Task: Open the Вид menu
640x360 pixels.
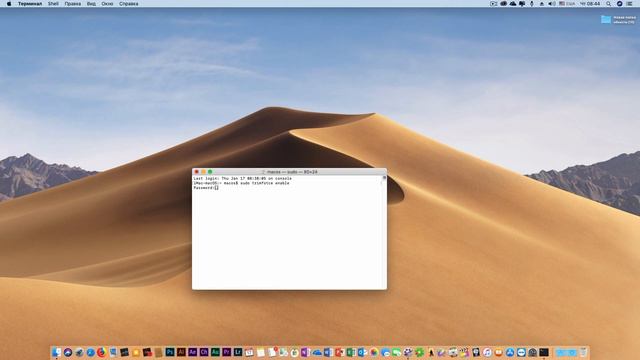Action: pos(91,4)
